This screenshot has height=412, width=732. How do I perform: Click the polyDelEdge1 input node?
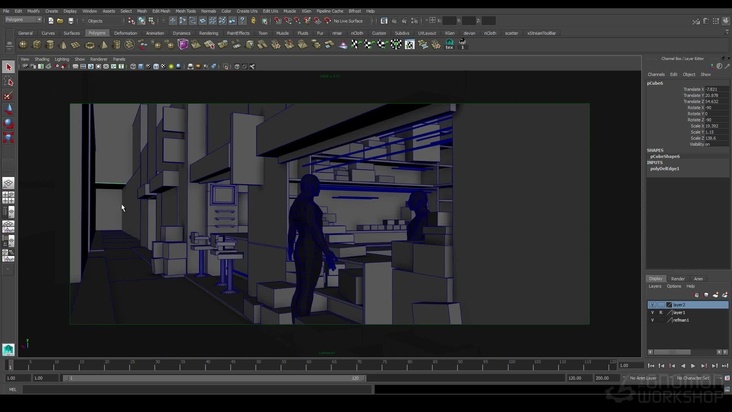665,168
